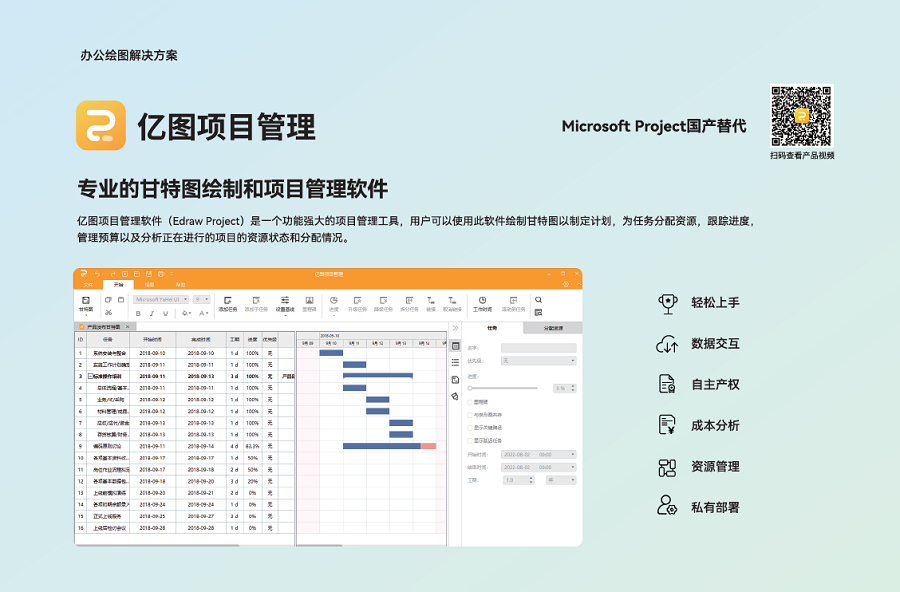This screenshot has height=592, width=900.
Task: Click the undo arrow in the title bar
Action: (98, 274)
